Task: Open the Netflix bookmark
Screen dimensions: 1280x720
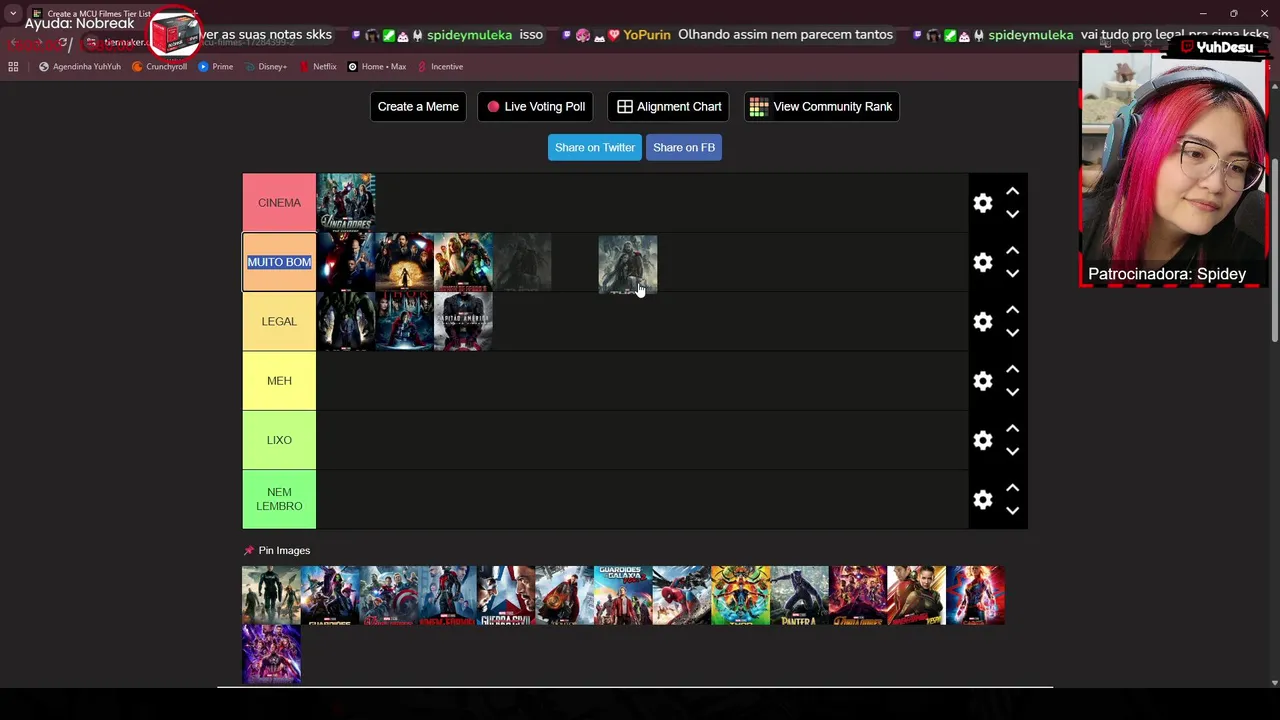Action: pyautogui.click(x=318, y=67)
